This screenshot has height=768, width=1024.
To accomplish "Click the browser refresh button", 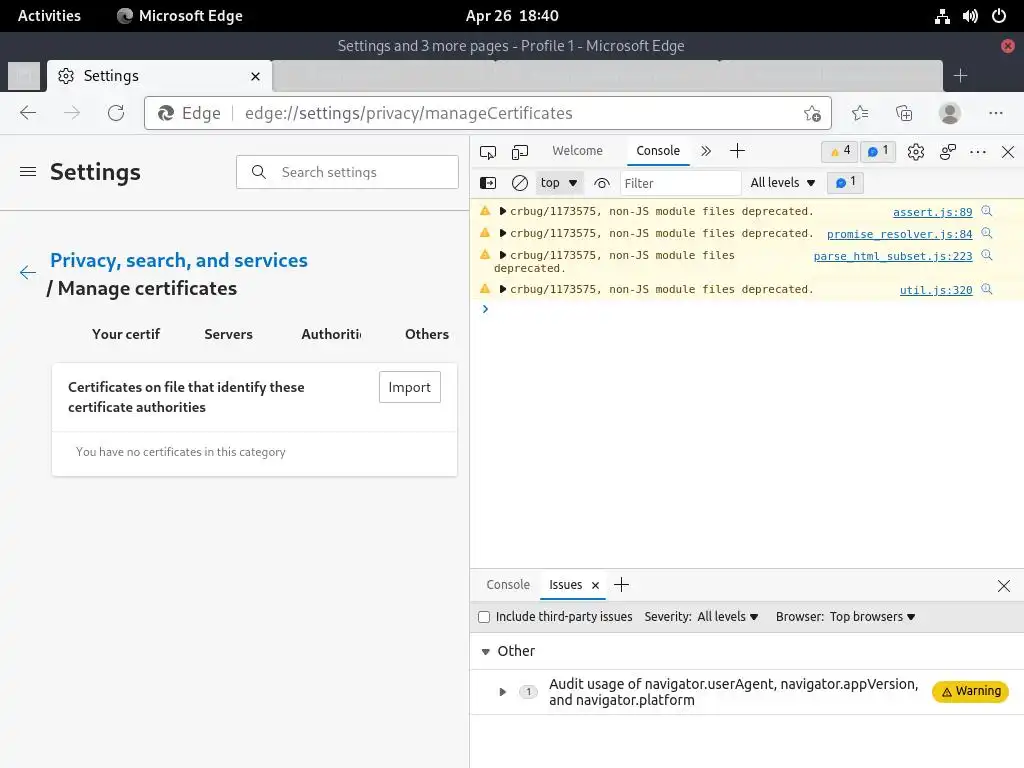I will (x=116, y=113).
